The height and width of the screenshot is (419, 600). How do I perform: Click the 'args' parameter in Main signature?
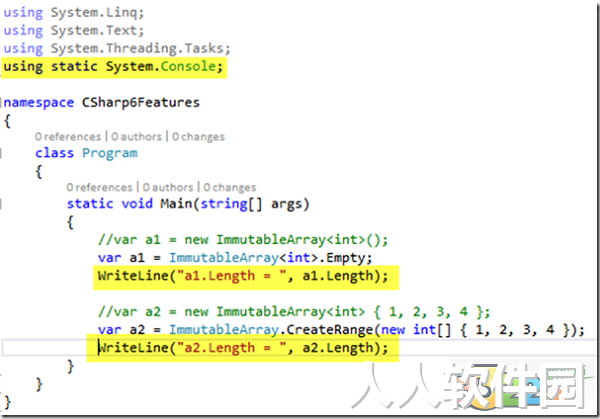tap(287, 204)
